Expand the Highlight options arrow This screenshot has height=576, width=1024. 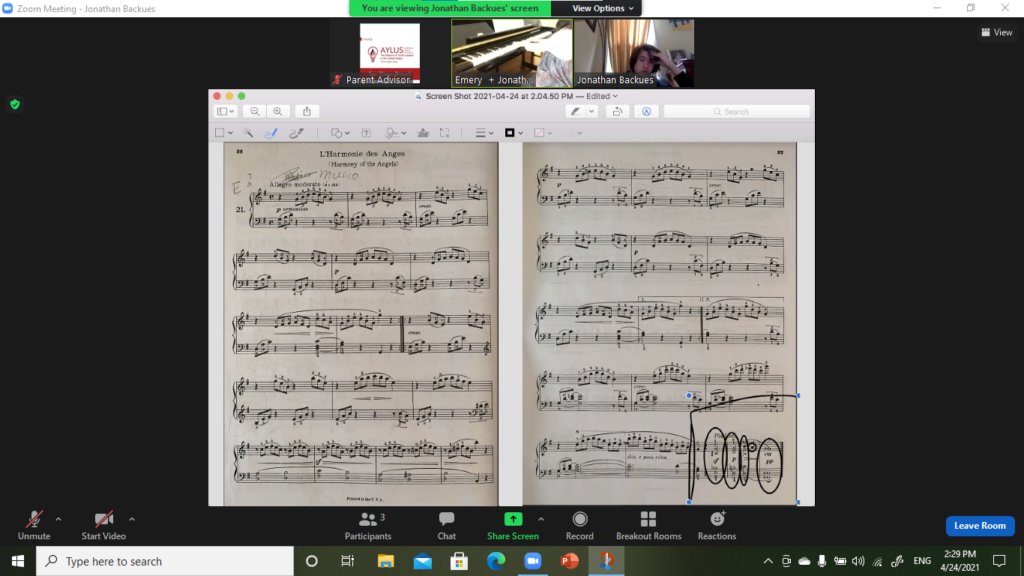592,112
